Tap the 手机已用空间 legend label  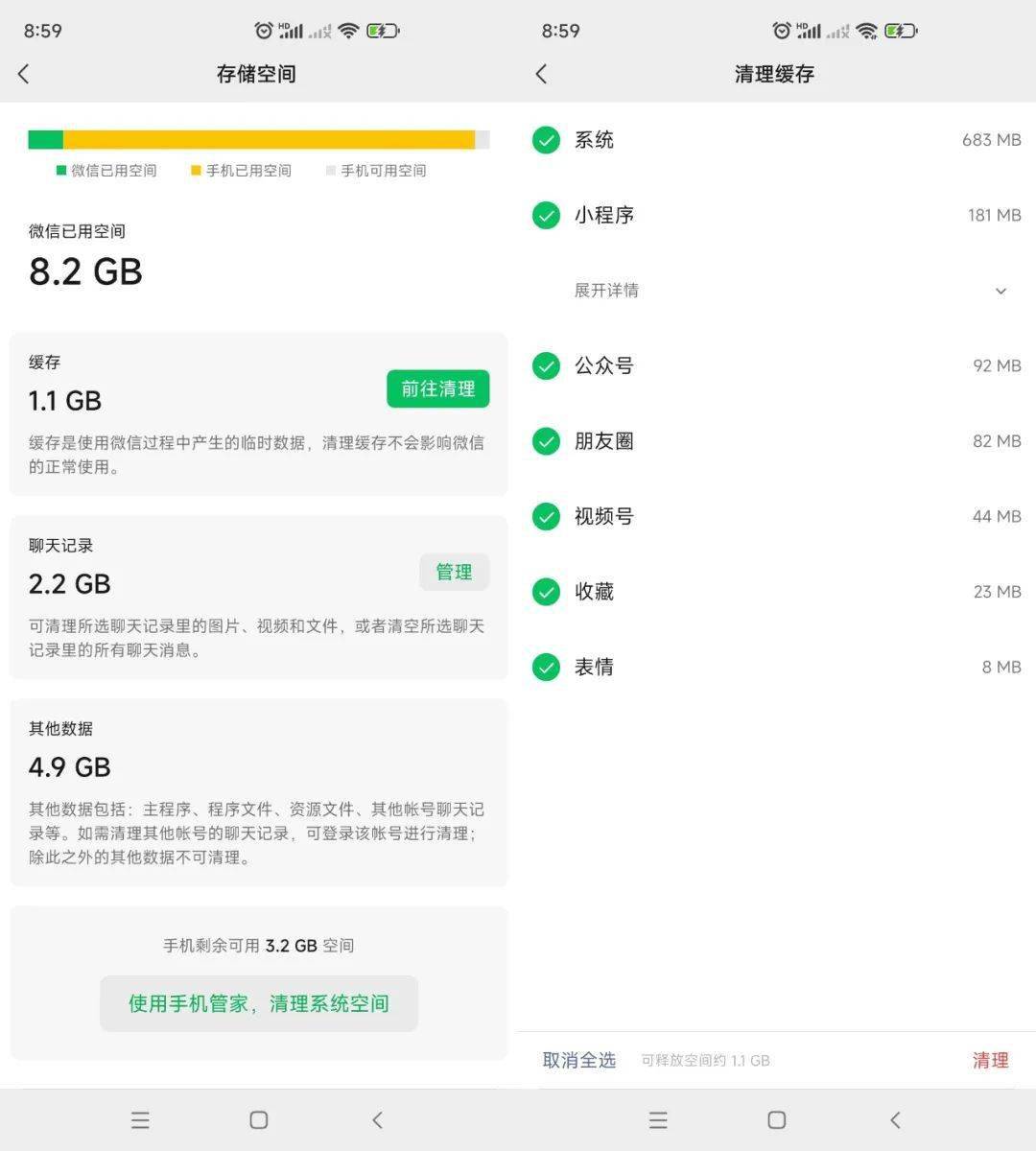tap(248, 171)
